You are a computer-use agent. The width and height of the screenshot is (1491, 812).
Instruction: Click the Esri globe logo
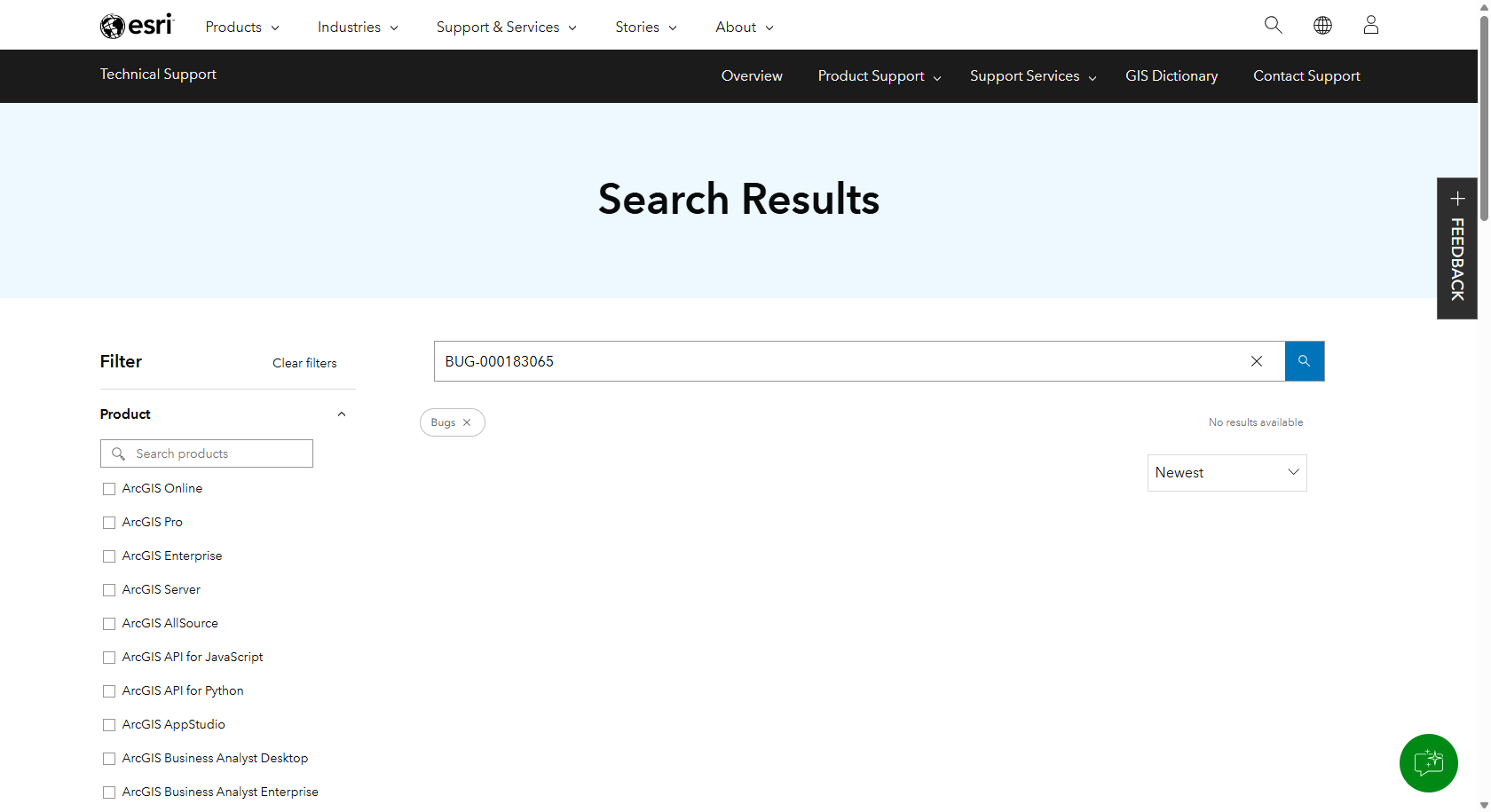[x=137, y=26]
